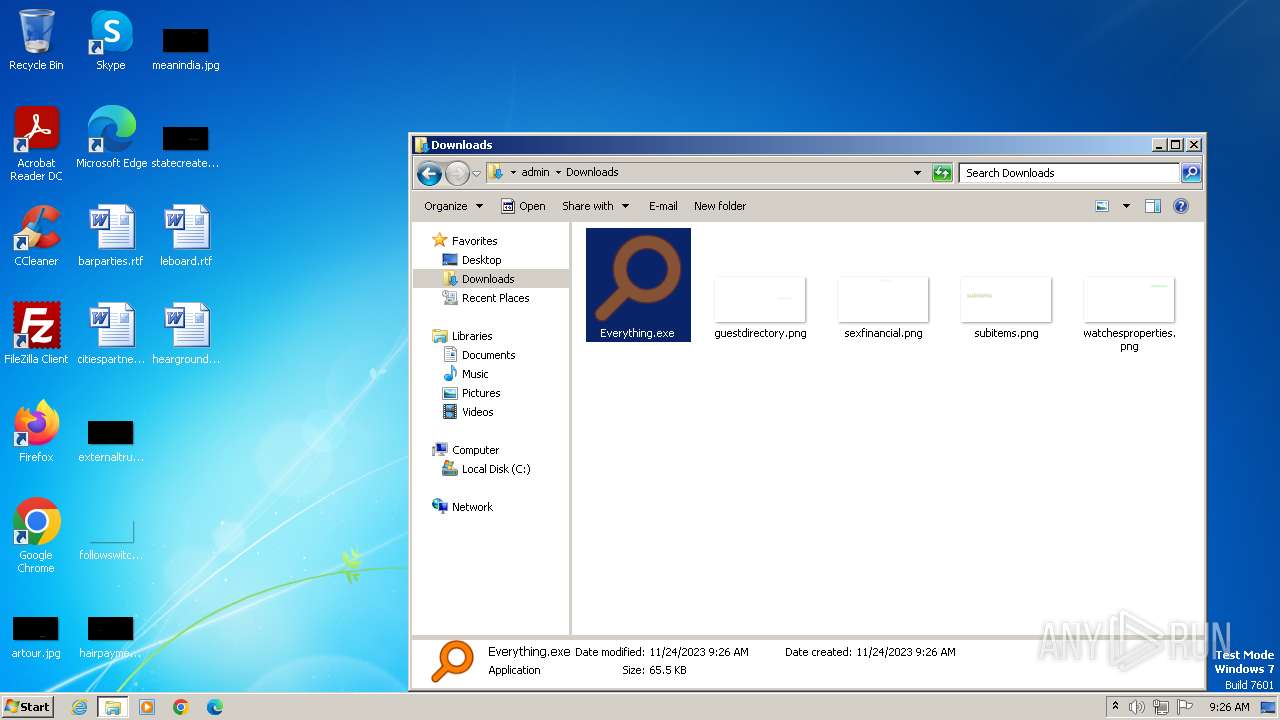Screen dimensions: 1280x720
Task: Open the volume speaker tray icon
Action: (x=1136, y=707)
